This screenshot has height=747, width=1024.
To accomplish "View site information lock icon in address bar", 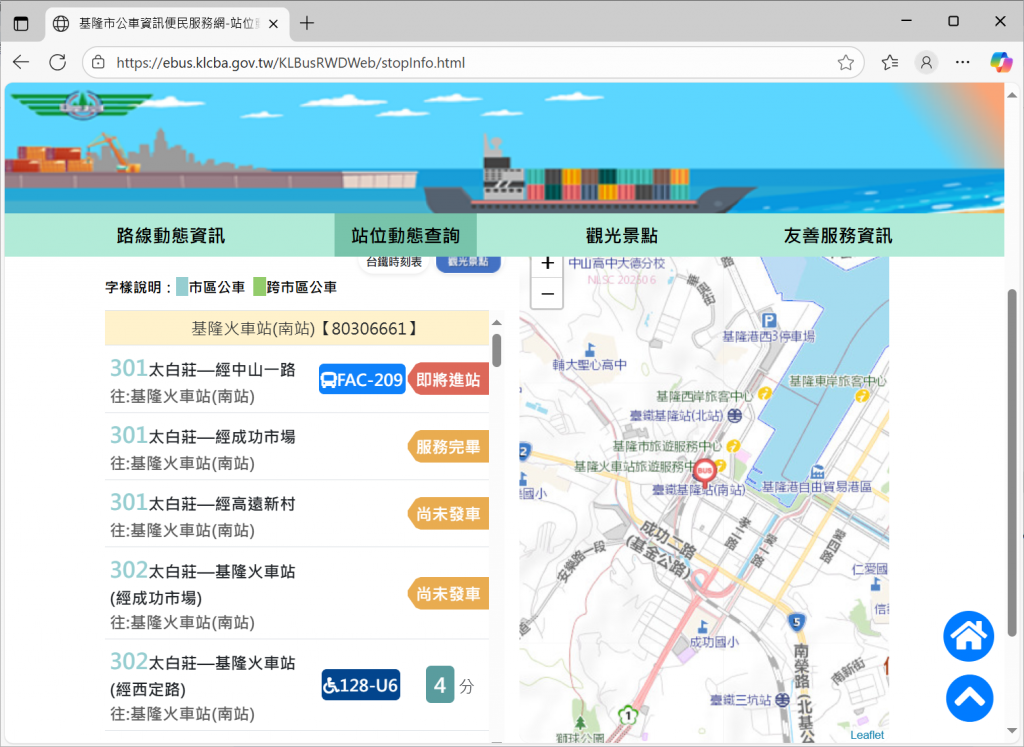I will pyautogui.click(x=98, y=63).
